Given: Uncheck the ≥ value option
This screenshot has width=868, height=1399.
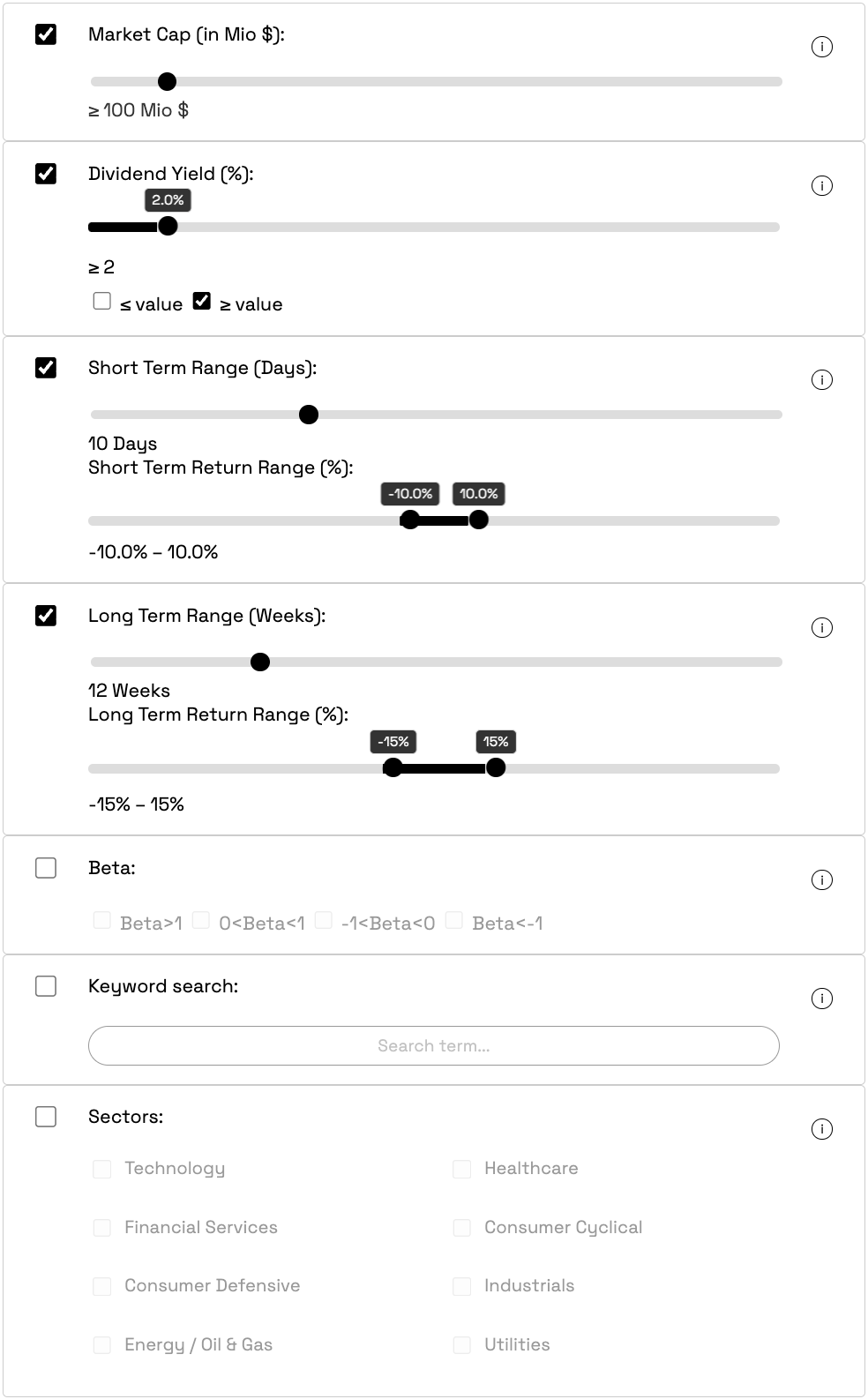Looking at the screenshot, I should click(x=202, y=300).
